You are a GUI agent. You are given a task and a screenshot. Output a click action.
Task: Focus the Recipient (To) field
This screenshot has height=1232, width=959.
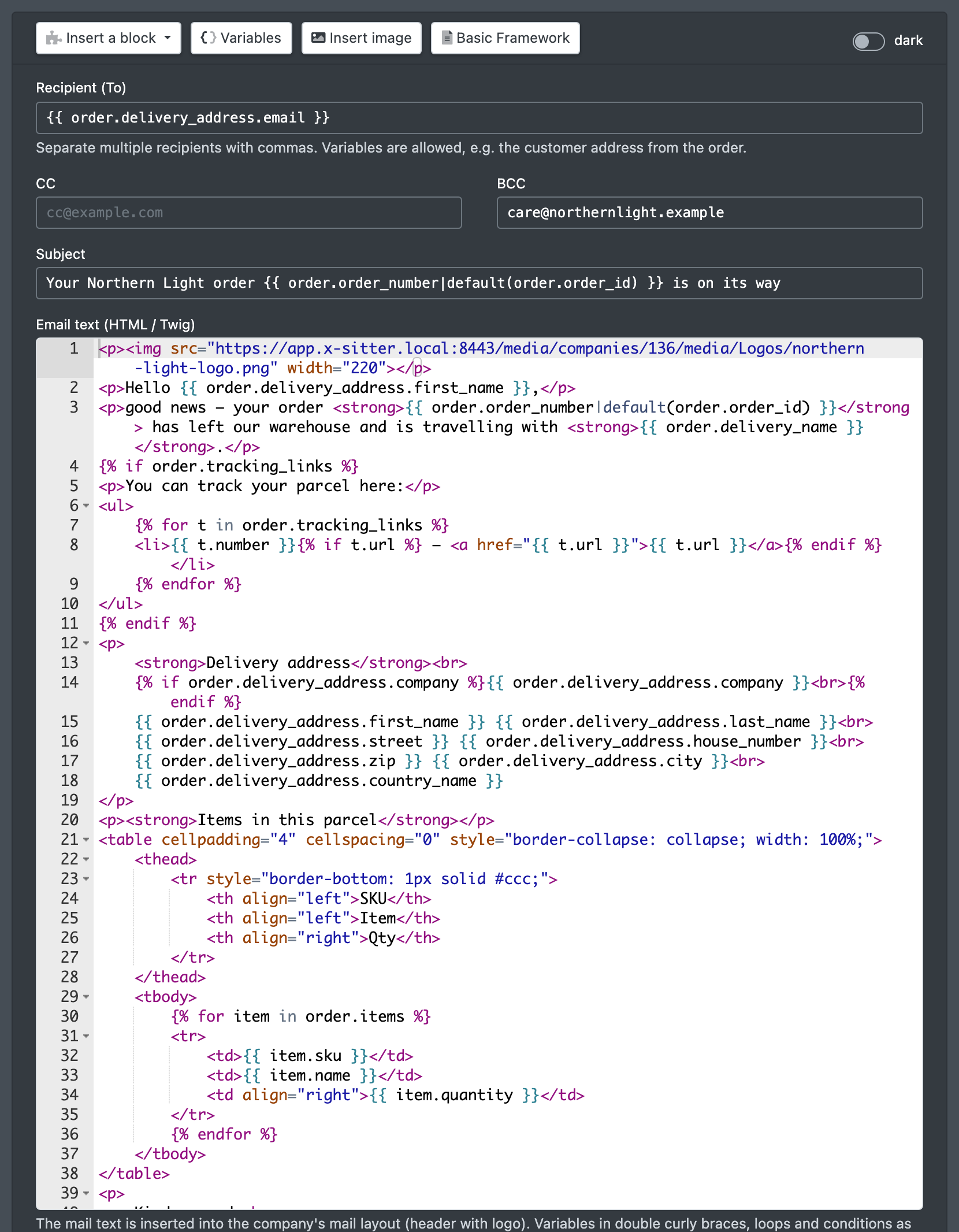click(x=479, y=118)
